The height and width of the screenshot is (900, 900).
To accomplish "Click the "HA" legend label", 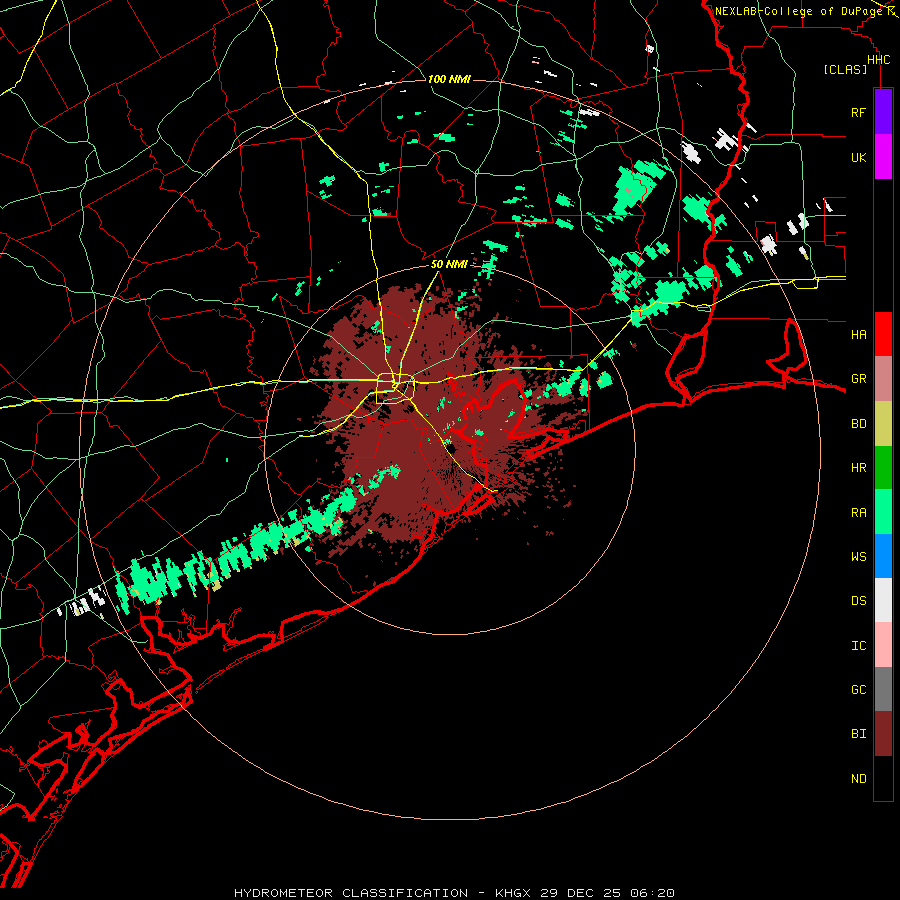I will [x=859, y=334].
